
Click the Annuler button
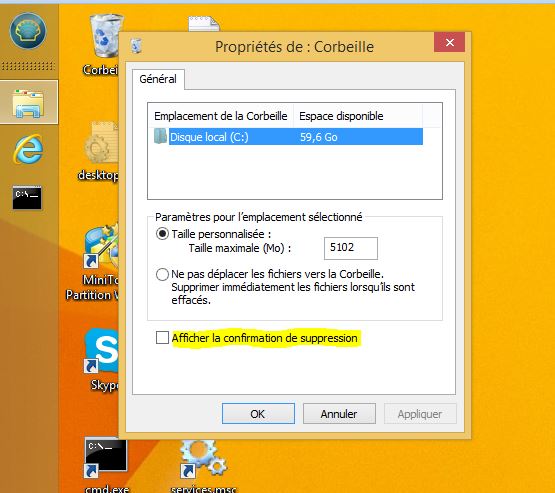(339, 414)
